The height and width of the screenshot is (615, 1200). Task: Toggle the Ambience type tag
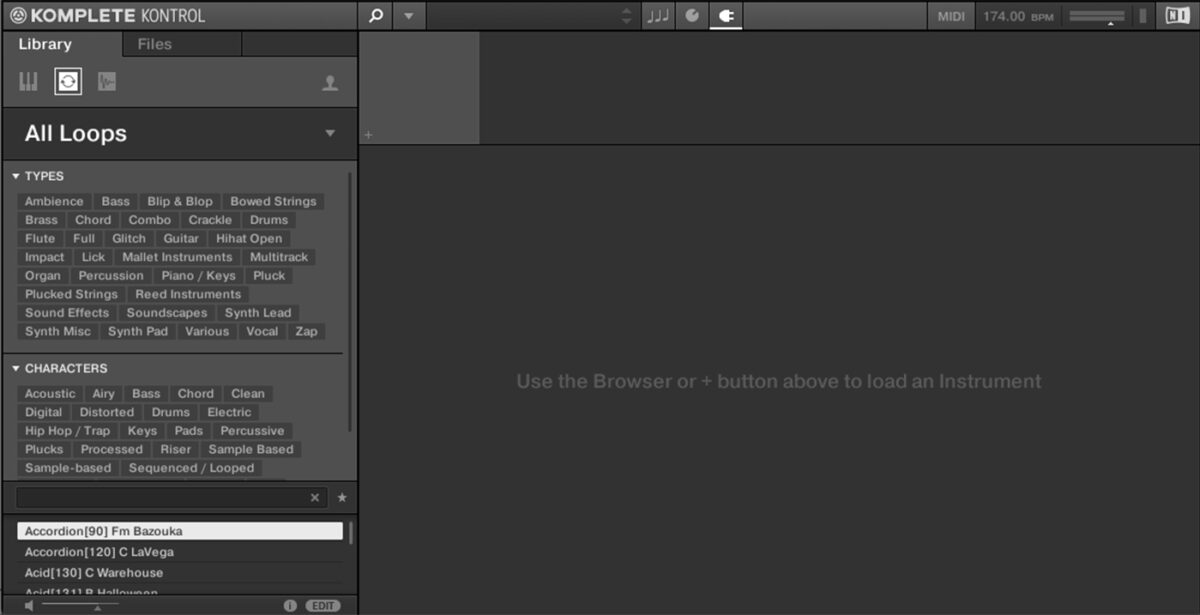pyautogui.click(x=54, y=201)
